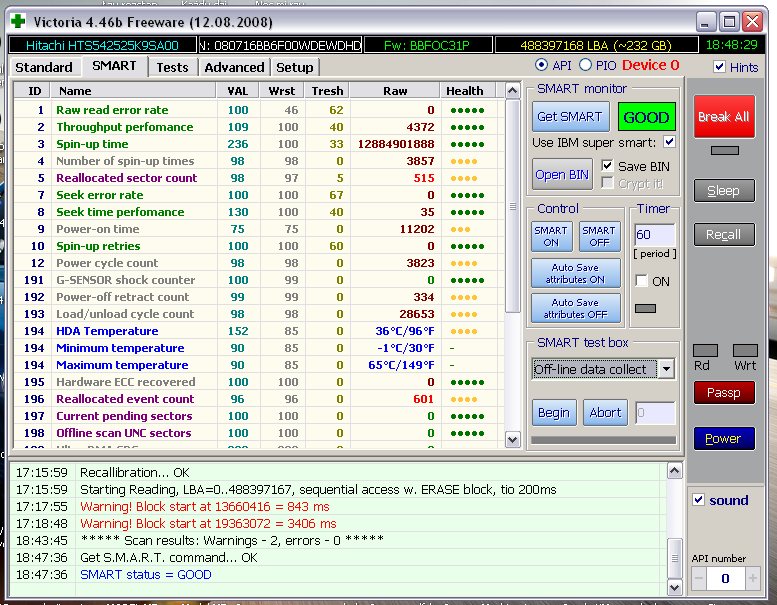Click the green cross Victoria app icon

[x=18, y=21]
